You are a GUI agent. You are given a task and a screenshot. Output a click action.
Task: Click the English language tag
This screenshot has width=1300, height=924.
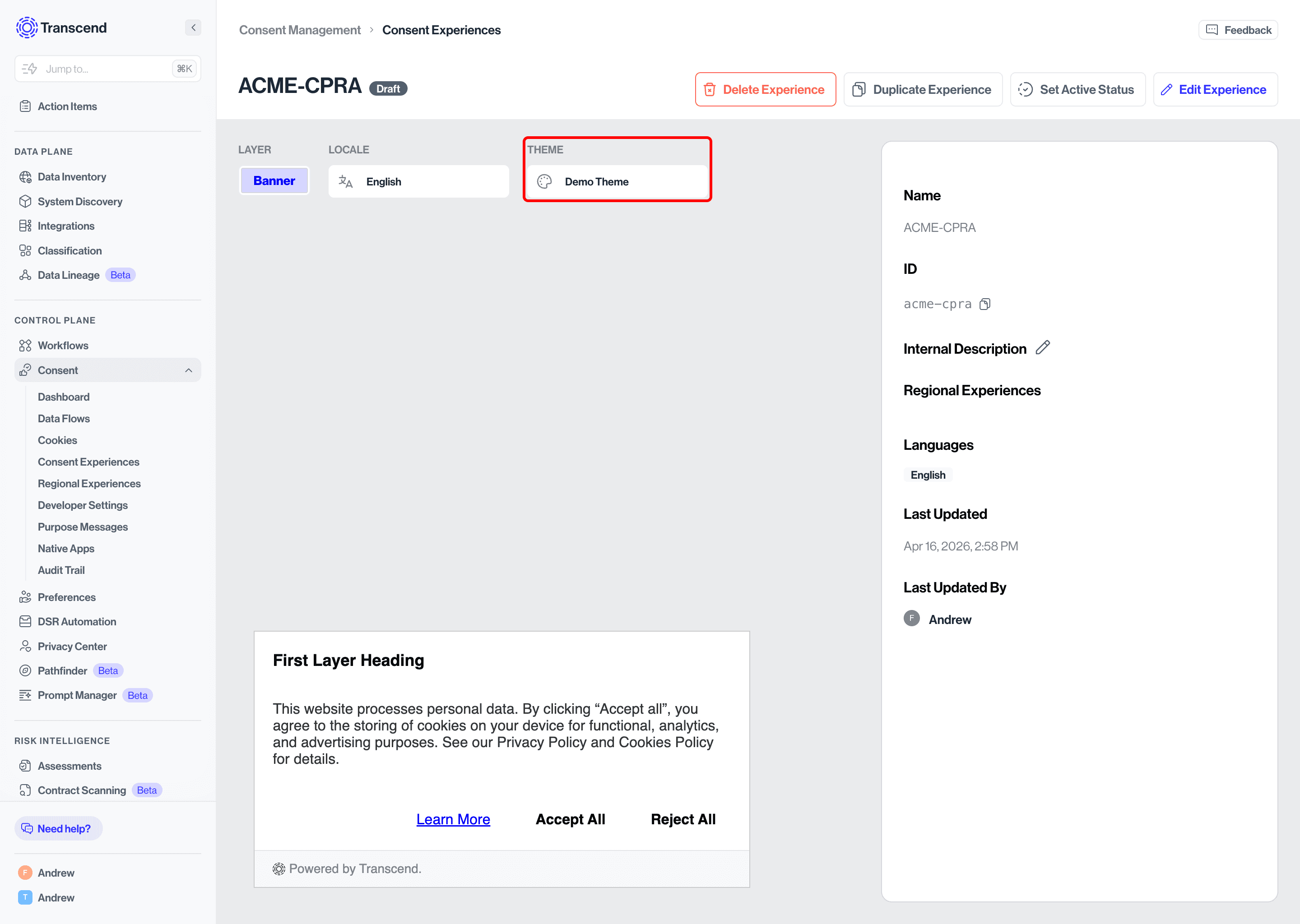click(x=928, y=475)
